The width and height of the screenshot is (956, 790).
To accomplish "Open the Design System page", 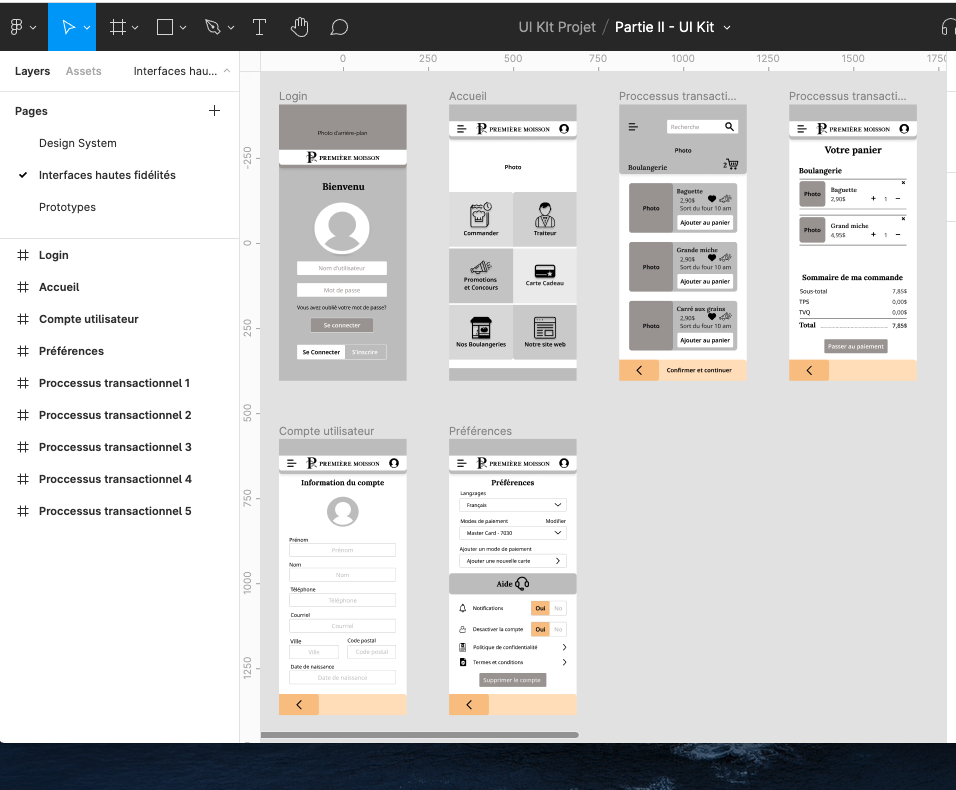I will (x=77, y=143).
